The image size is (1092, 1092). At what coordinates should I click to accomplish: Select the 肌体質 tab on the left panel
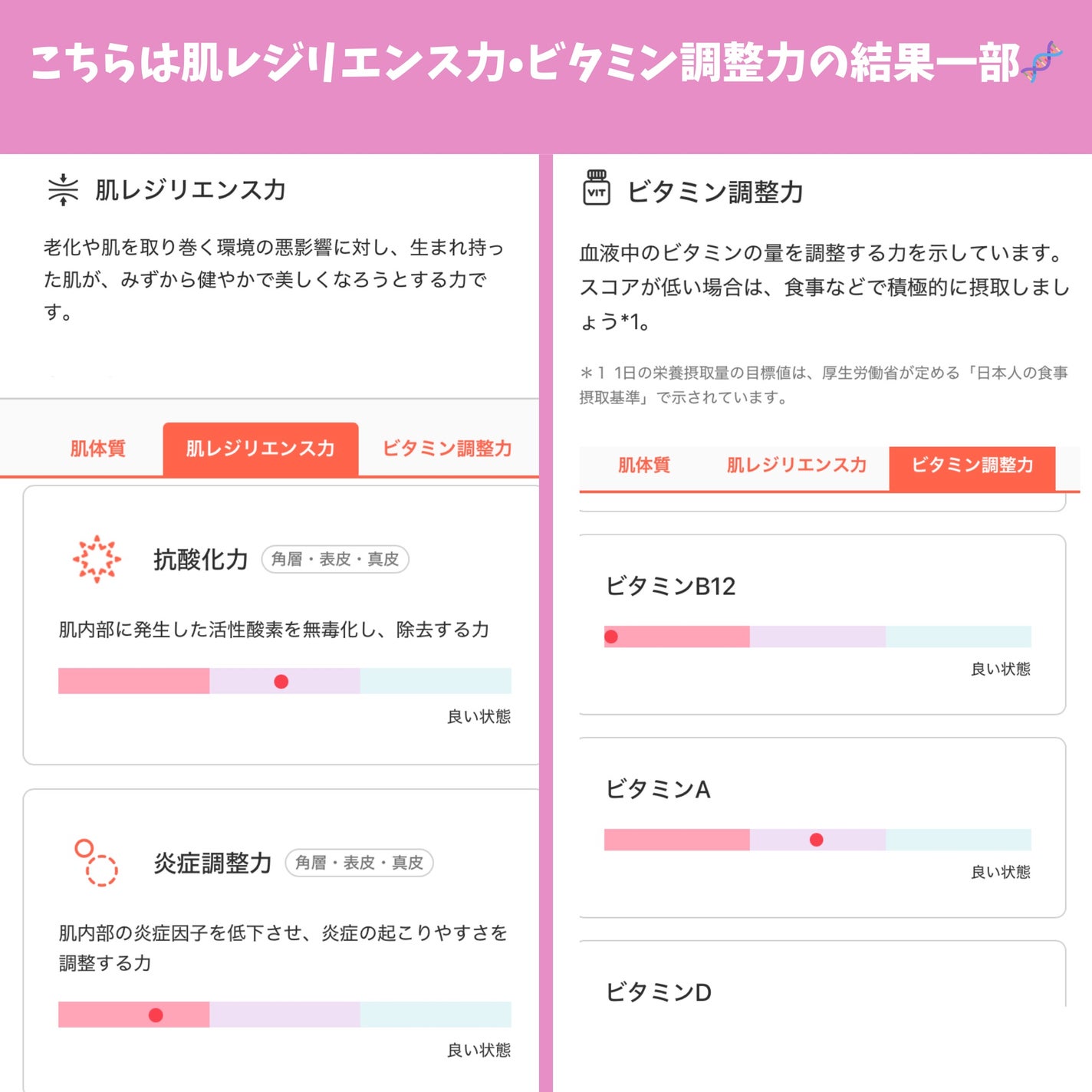click(98, 449)
